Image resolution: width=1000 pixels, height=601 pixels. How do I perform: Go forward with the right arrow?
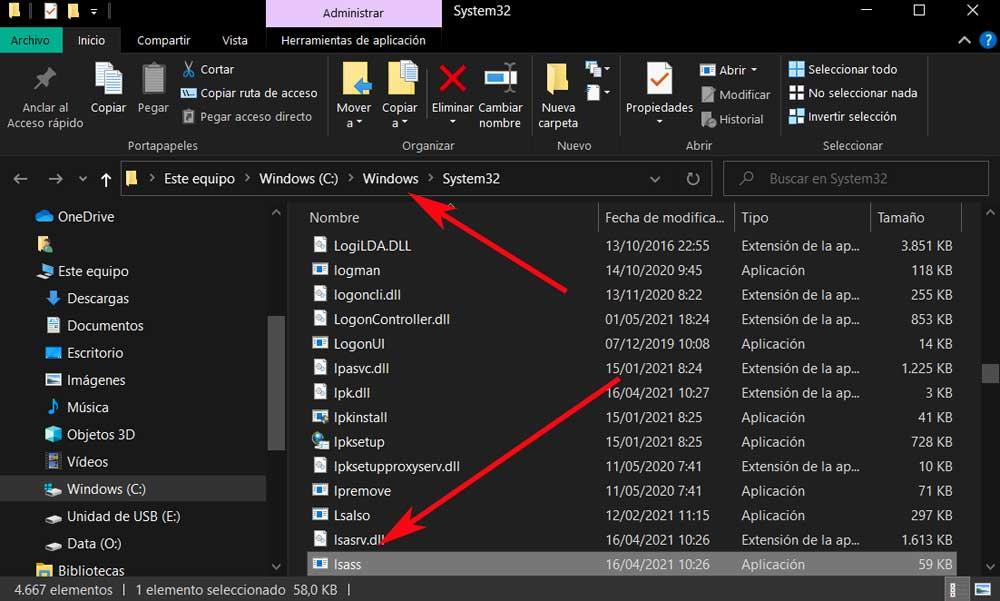[55, 179]
